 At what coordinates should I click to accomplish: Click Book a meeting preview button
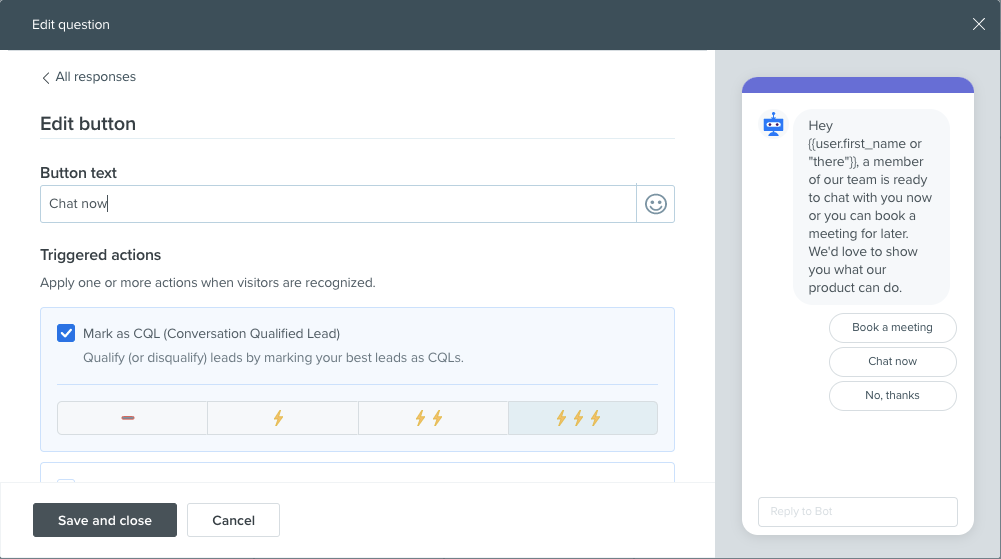tap(892, 327)
